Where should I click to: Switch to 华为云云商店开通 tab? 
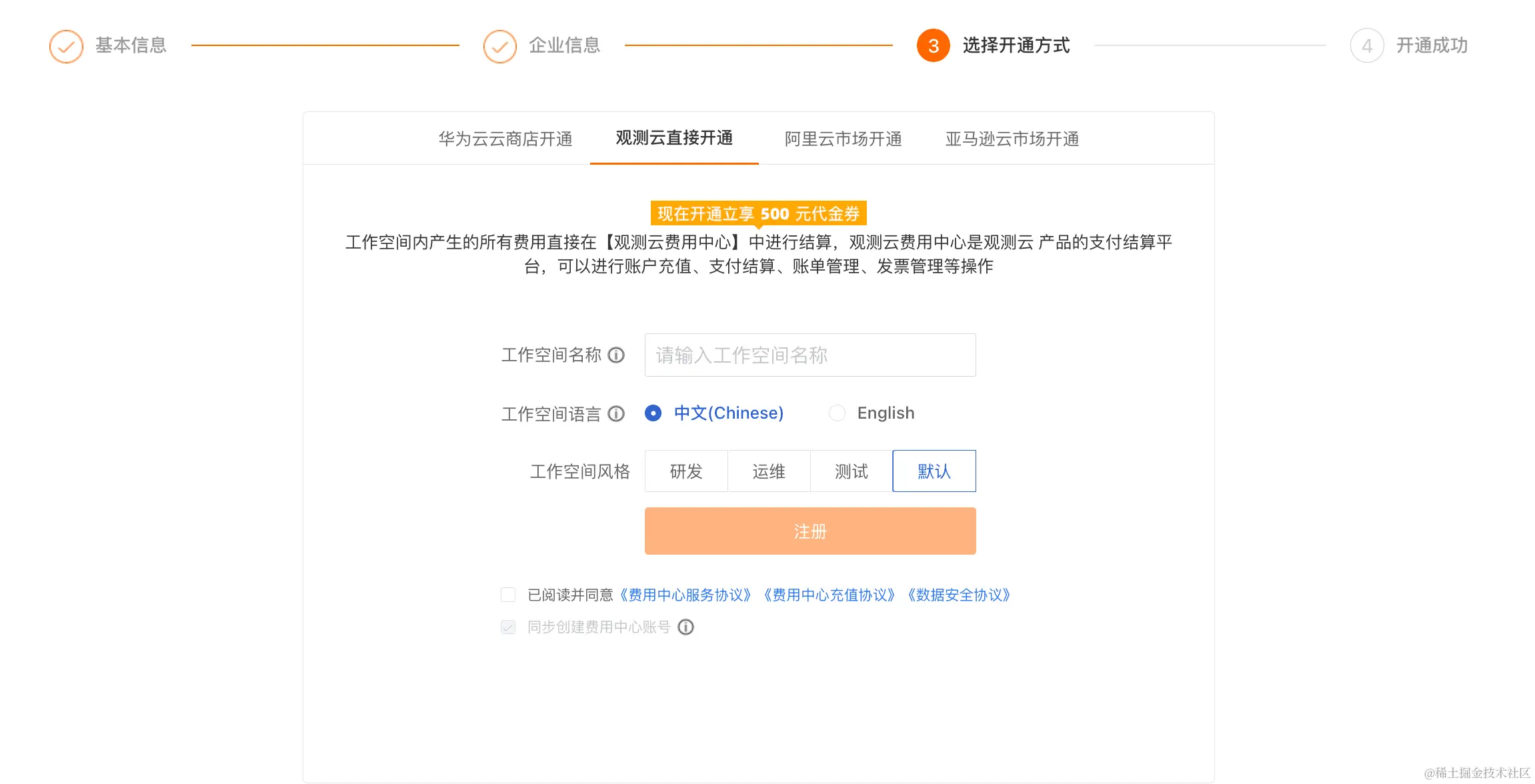pos(505,139)
